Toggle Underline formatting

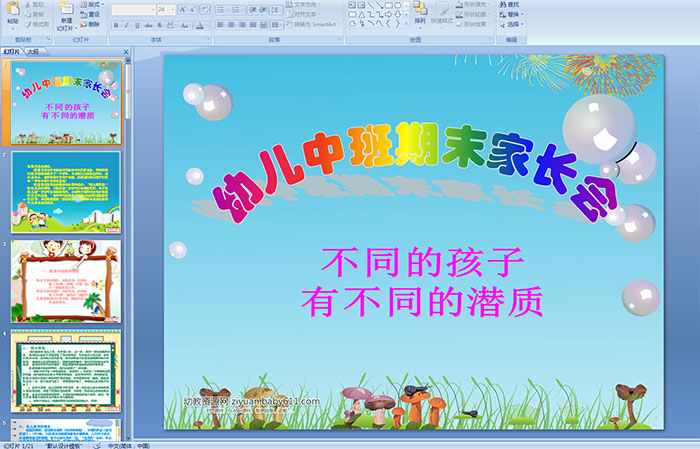coord(137,25)
